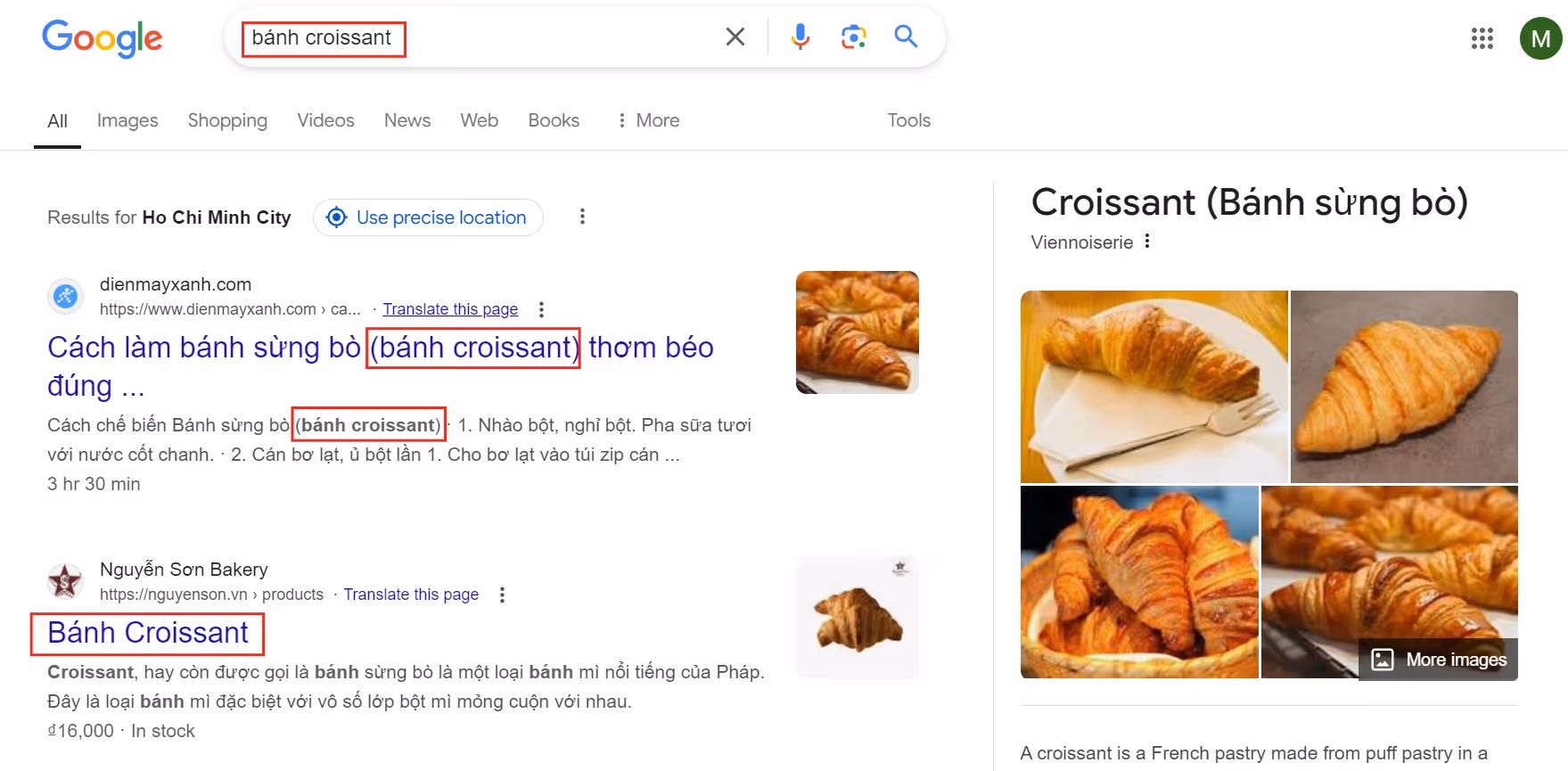Image resolution: width=1568 pixels, height=771 pixels.
Task: Open options menu next to location results
Action: click(x=582, y=216)
